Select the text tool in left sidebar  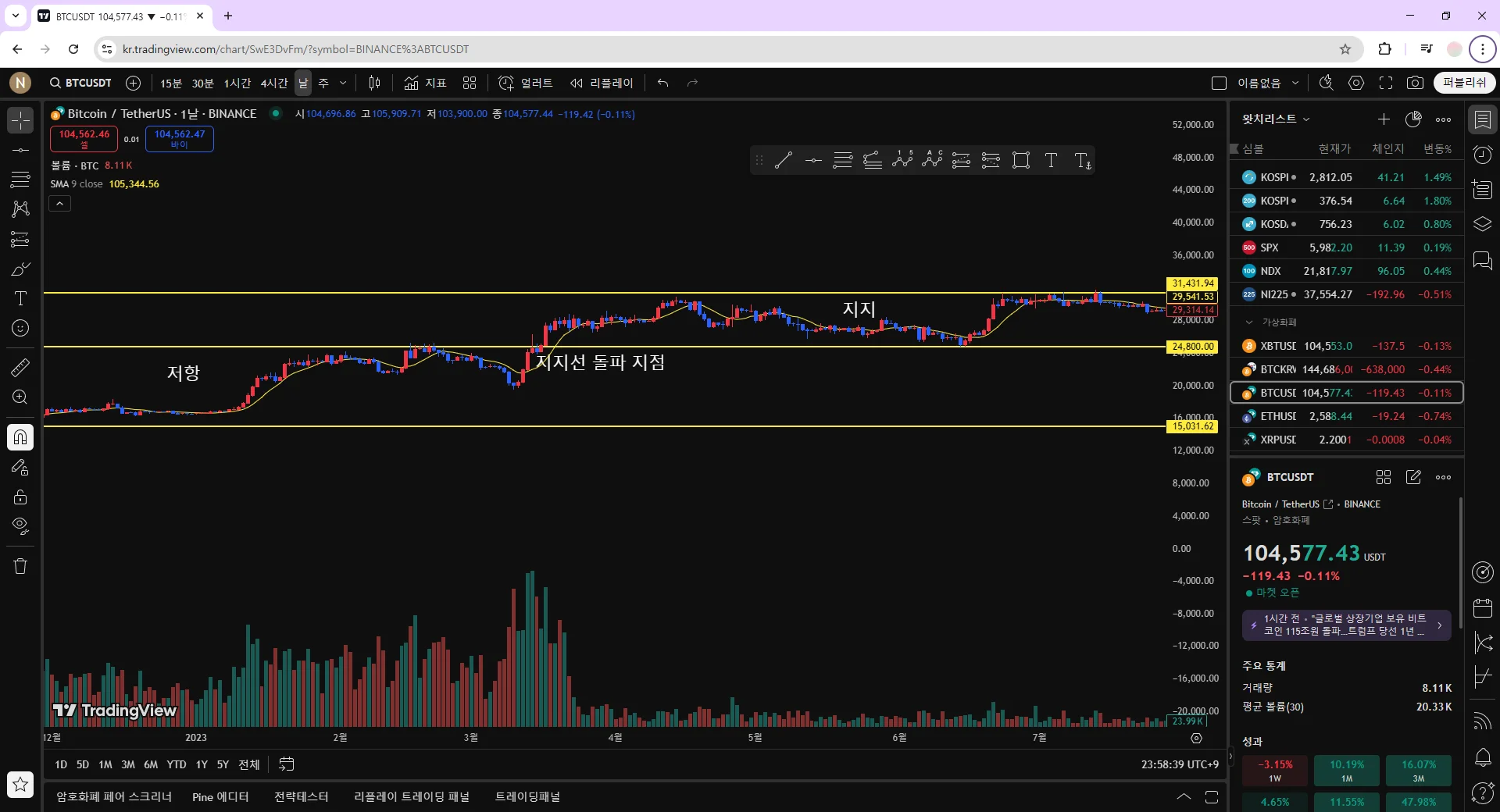(20, 299)
